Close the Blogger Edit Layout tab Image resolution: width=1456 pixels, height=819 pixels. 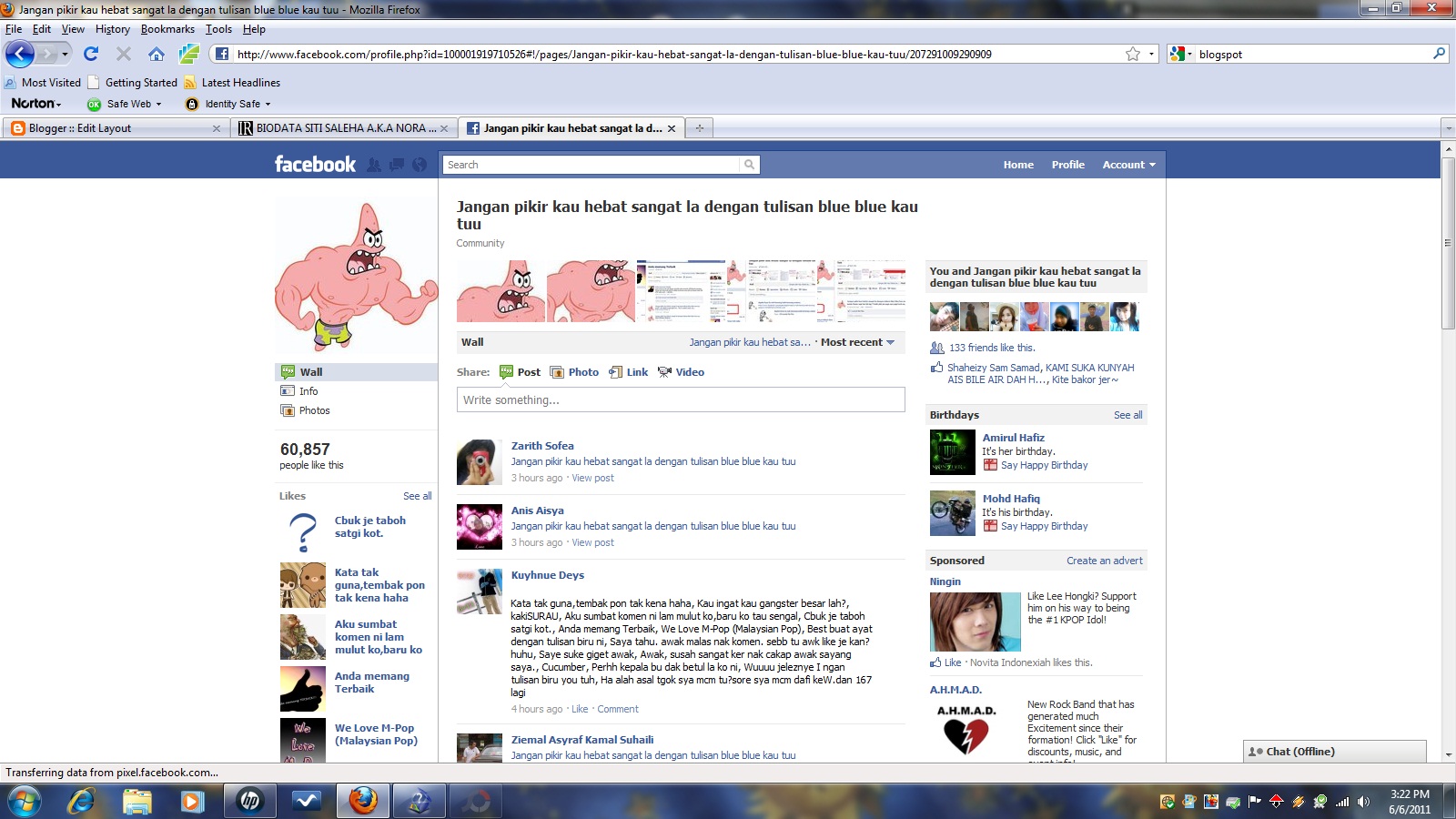point(216,128)
